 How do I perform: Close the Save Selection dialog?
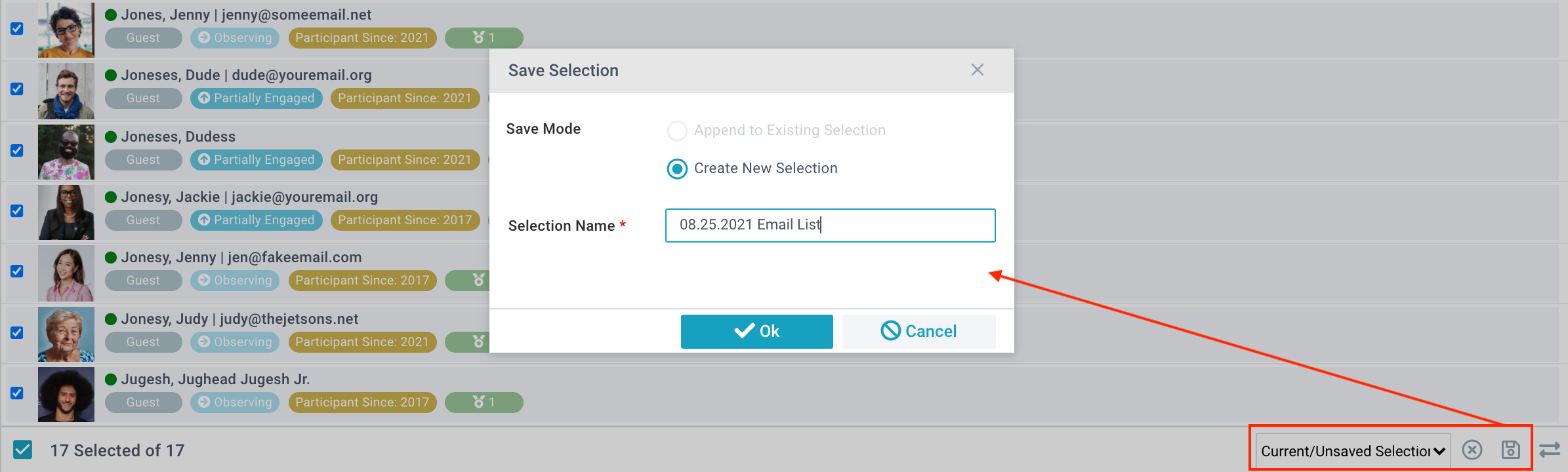tap(977, 70)
